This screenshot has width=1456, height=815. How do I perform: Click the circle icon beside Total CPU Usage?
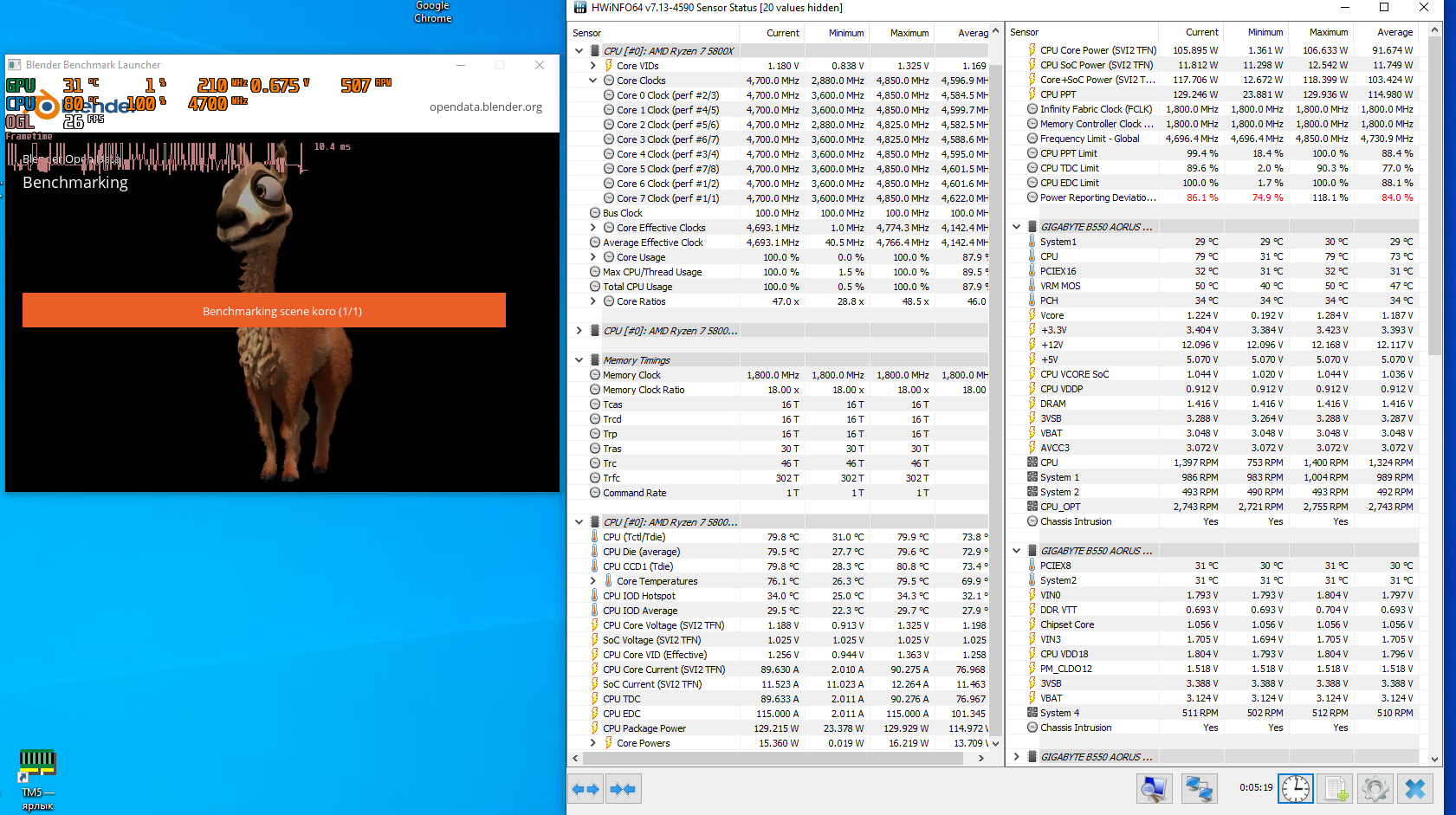click(x=595, y=287)
